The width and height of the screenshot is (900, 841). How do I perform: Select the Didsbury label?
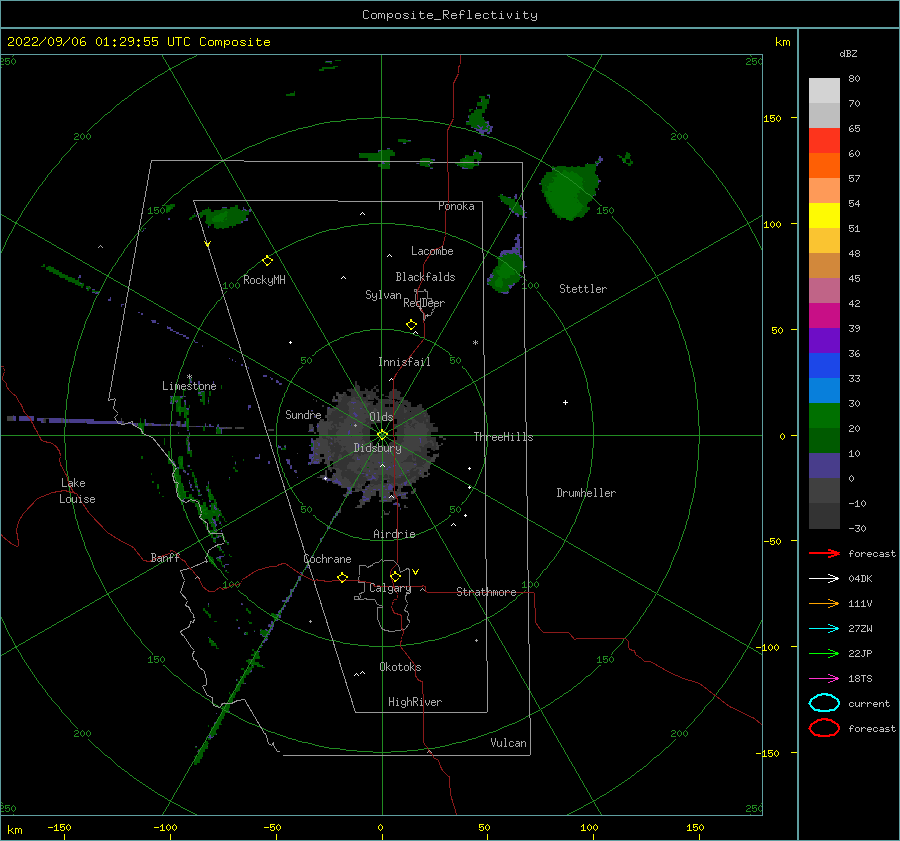point(378,448)
